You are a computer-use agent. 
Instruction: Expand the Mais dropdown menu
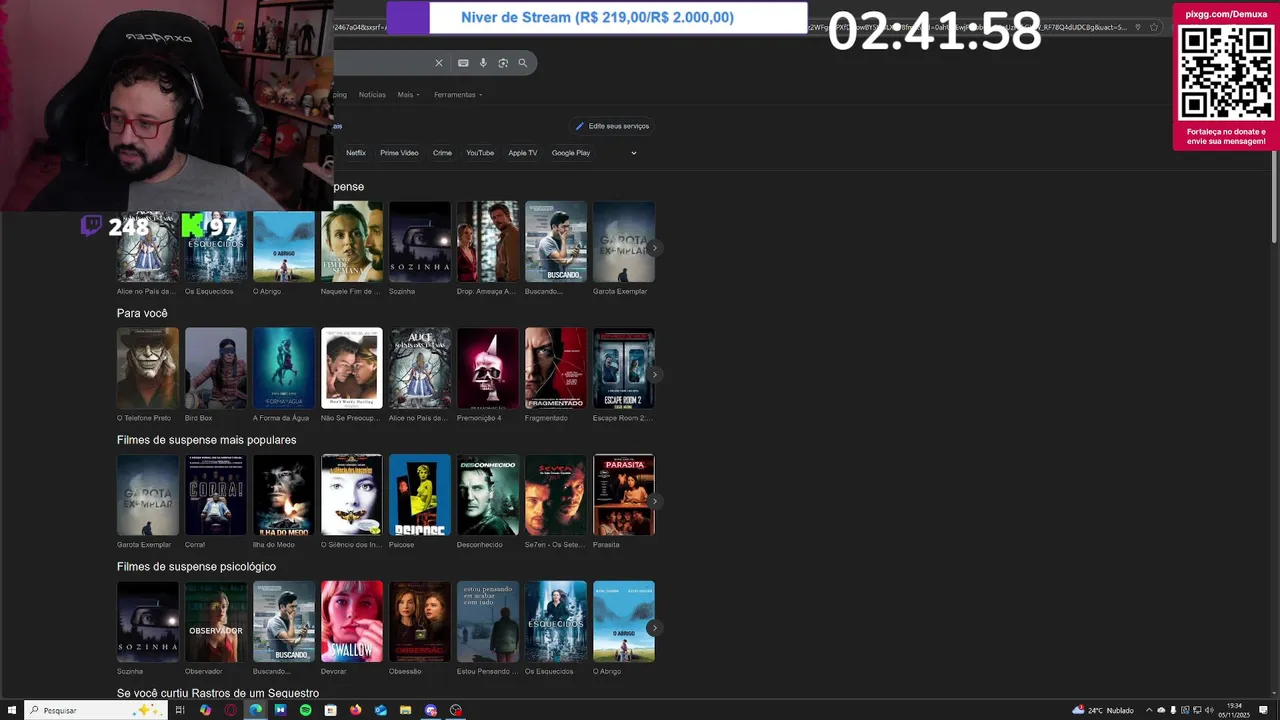(407, 95)
